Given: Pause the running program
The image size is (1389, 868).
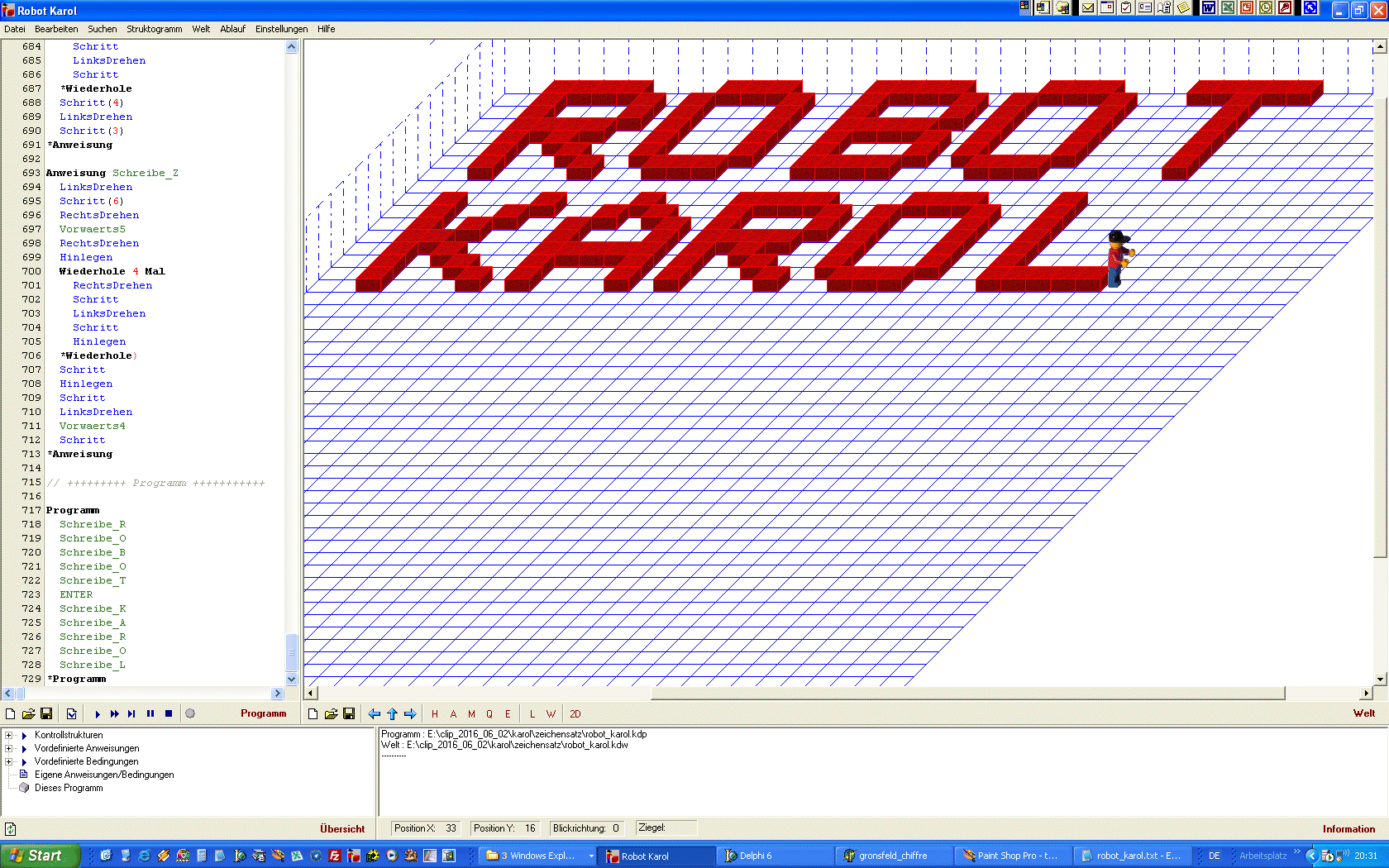Looking at the screenshot, I should [x=150, y=713].
